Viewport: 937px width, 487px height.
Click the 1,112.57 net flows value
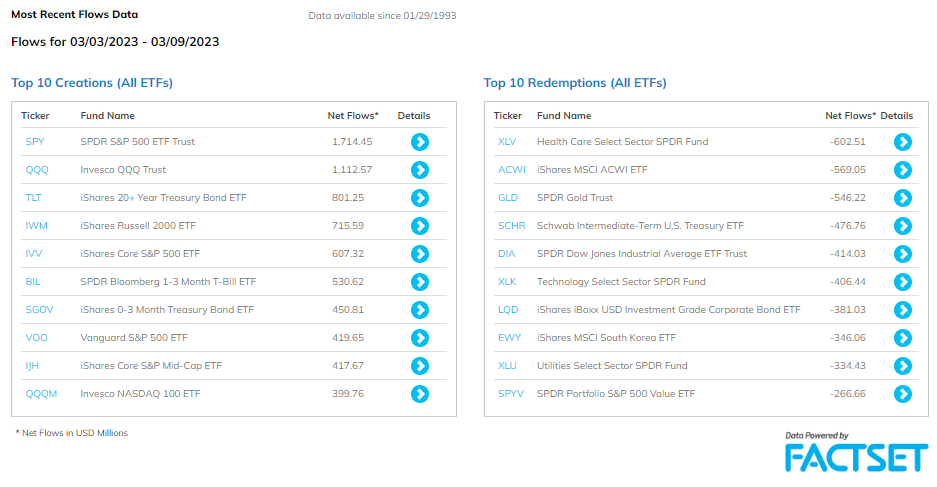pos(352,170)
